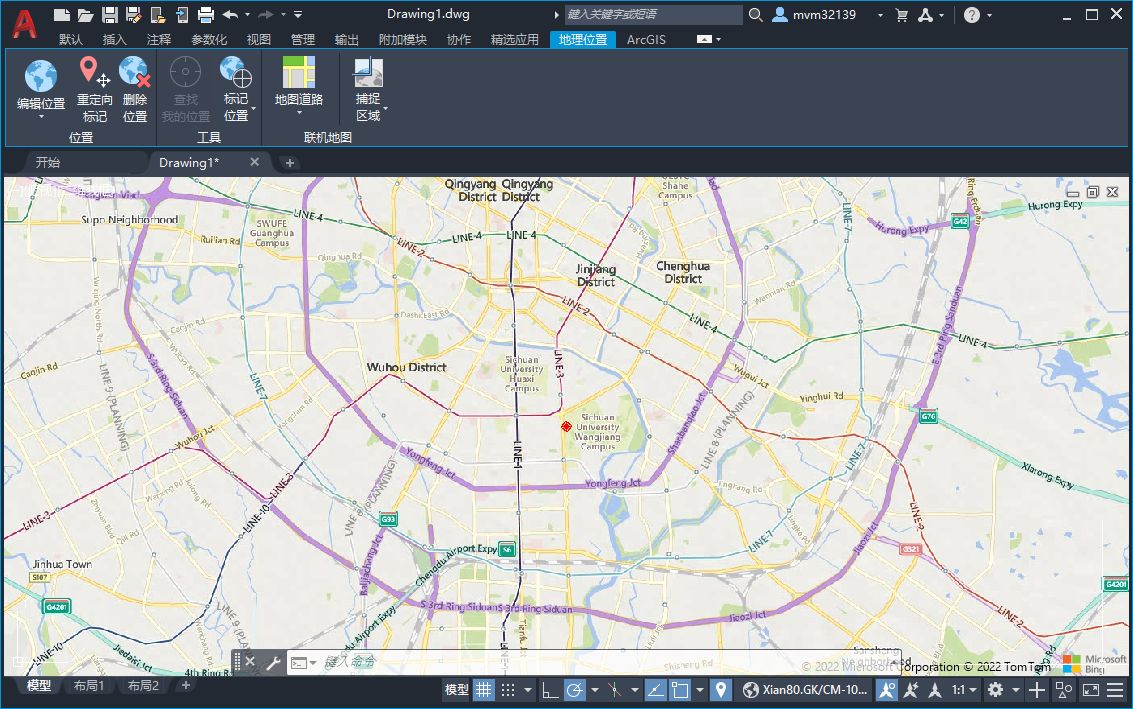This screenshot has height=709, width=1133.
Task: Click the 编辑位置 (Edit Location) globe icon
Action: point(41,76)
